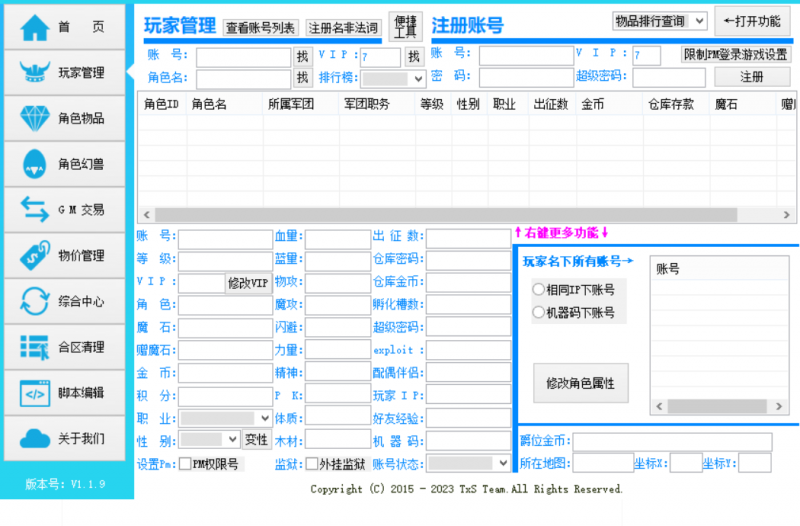Open the 玩家管理 sidebar item

click(x=64, y=72)
